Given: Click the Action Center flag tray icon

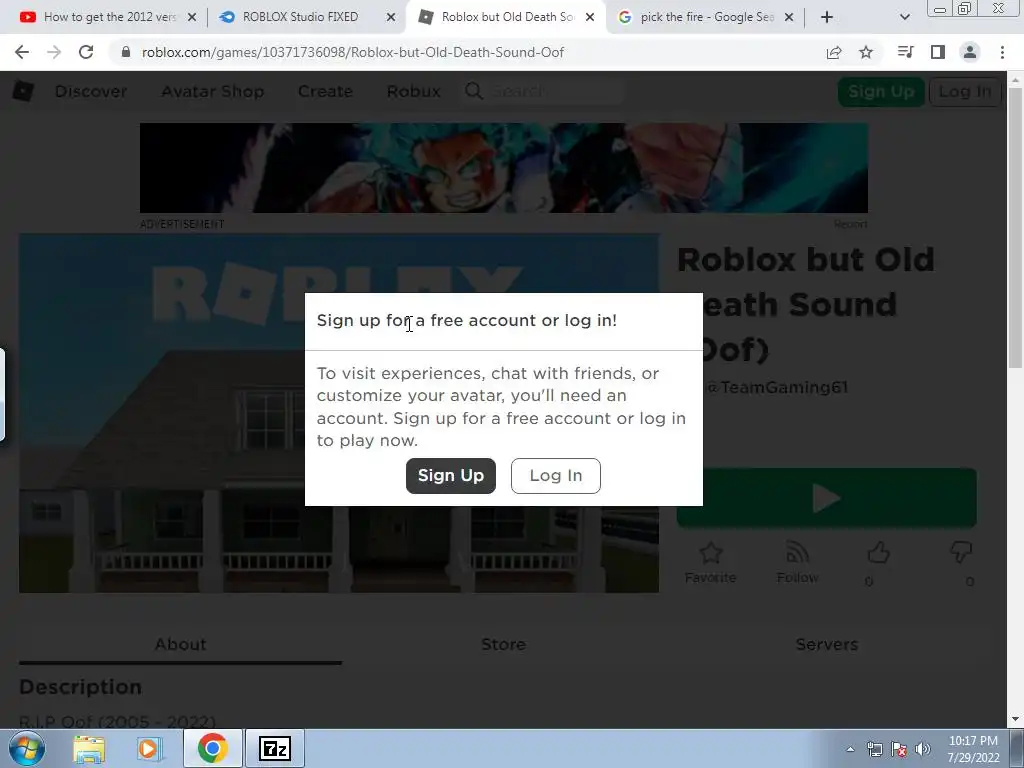Looking at the screenshot, I should pos(899,749).
